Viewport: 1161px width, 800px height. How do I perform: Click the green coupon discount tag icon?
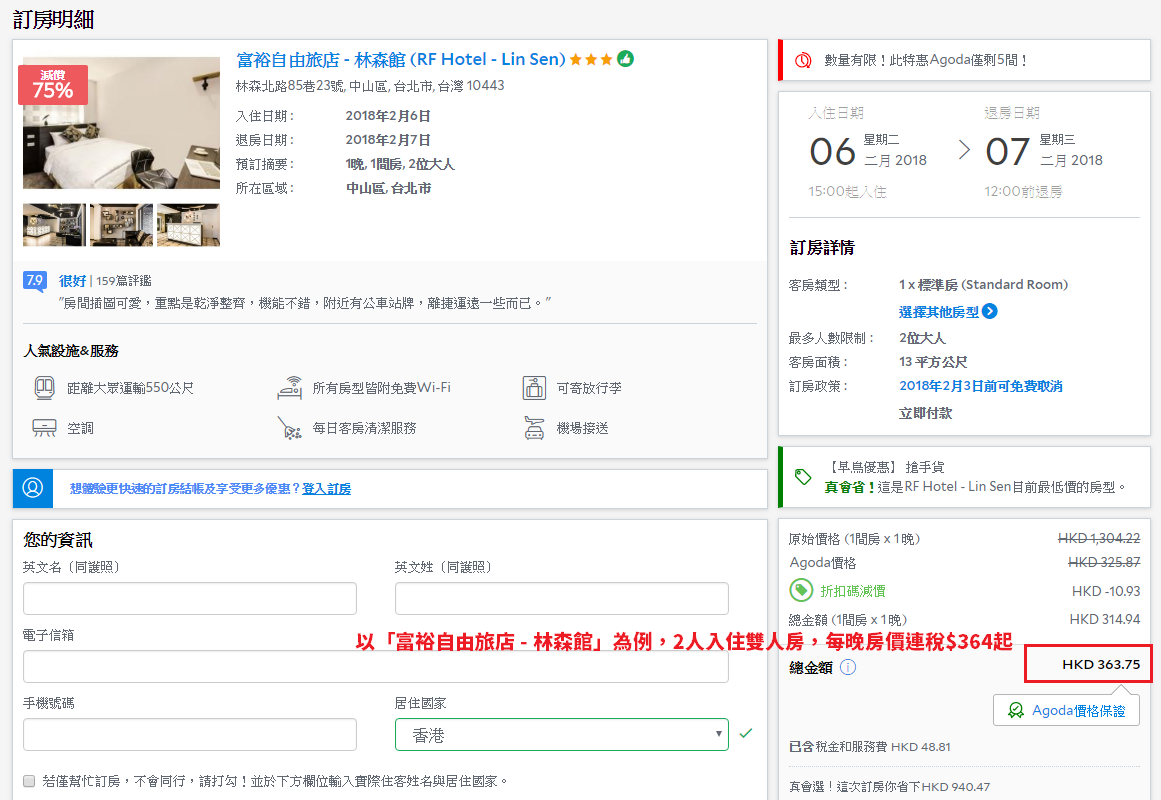800,590
